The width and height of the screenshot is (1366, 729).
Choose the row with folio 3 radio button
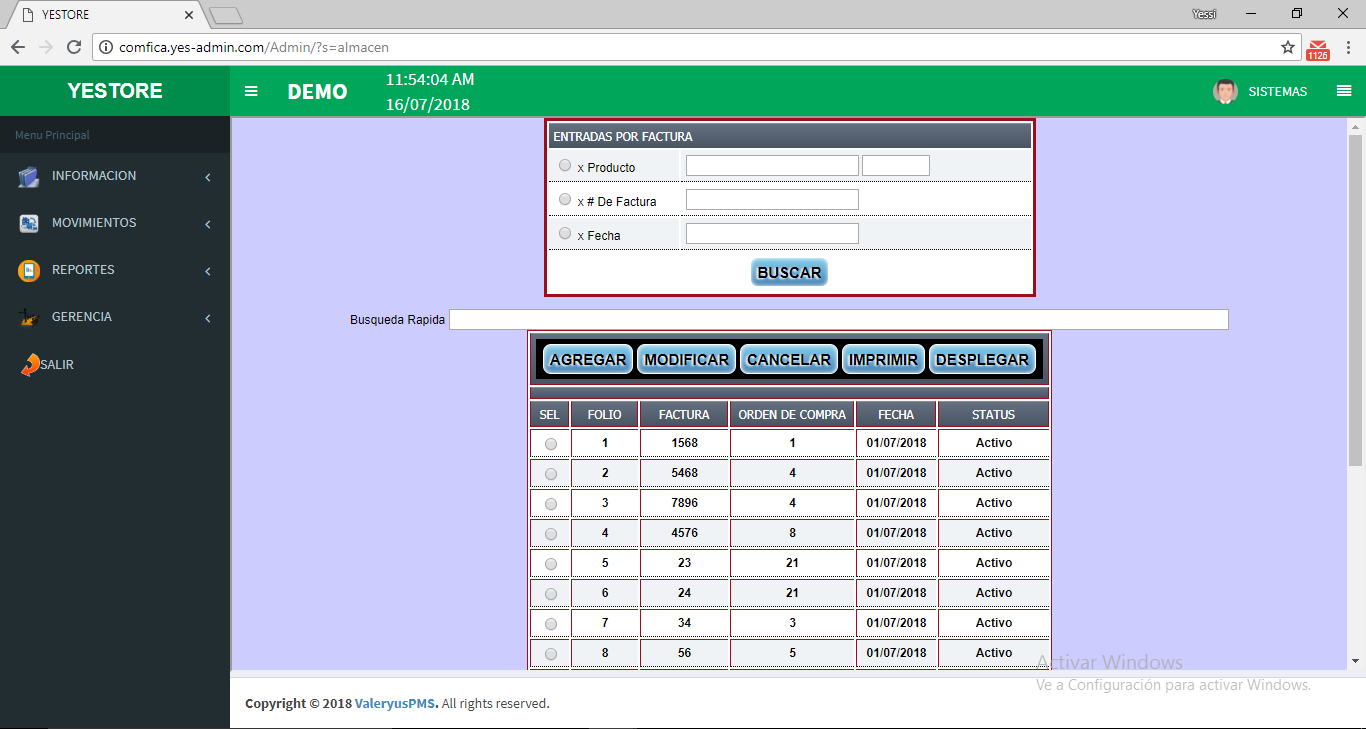coord(551,504)
